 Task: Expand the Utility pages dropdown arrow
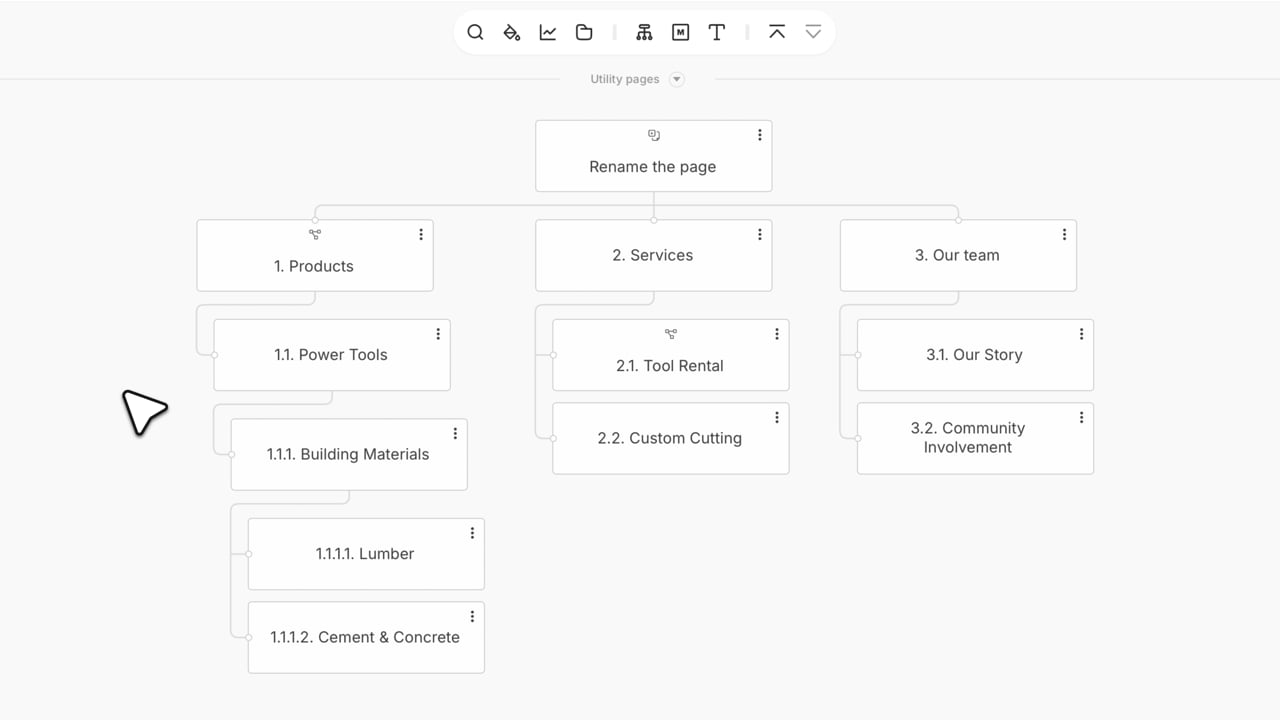pyautogui.click(x=677, y=79)
